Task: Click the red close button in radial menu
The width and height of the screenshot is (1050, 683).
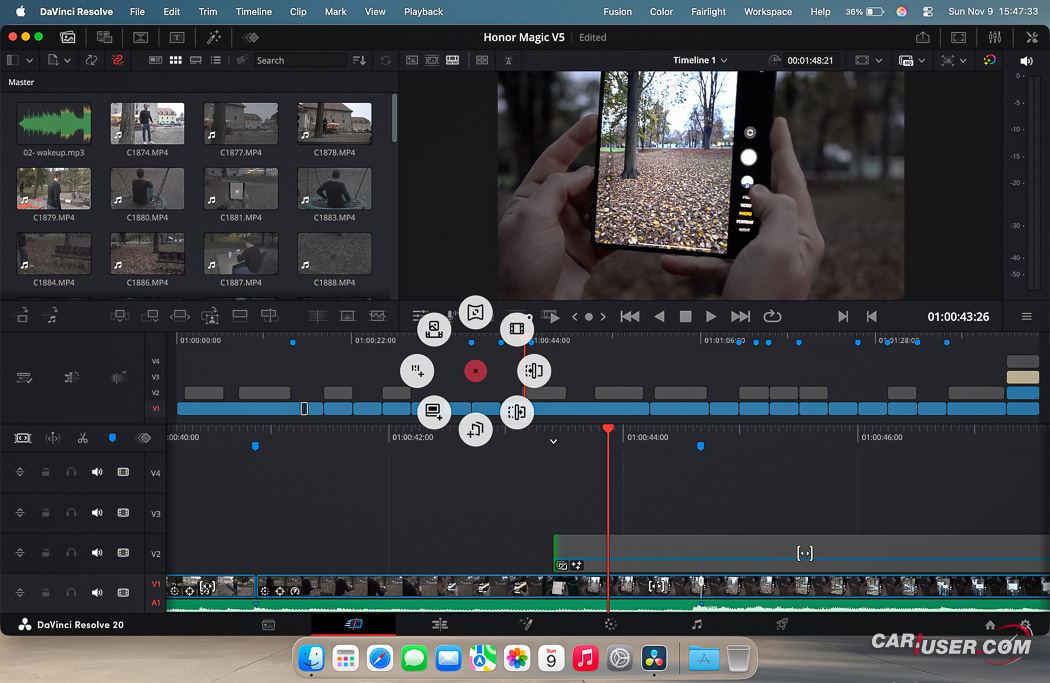Action: (476, 371)
